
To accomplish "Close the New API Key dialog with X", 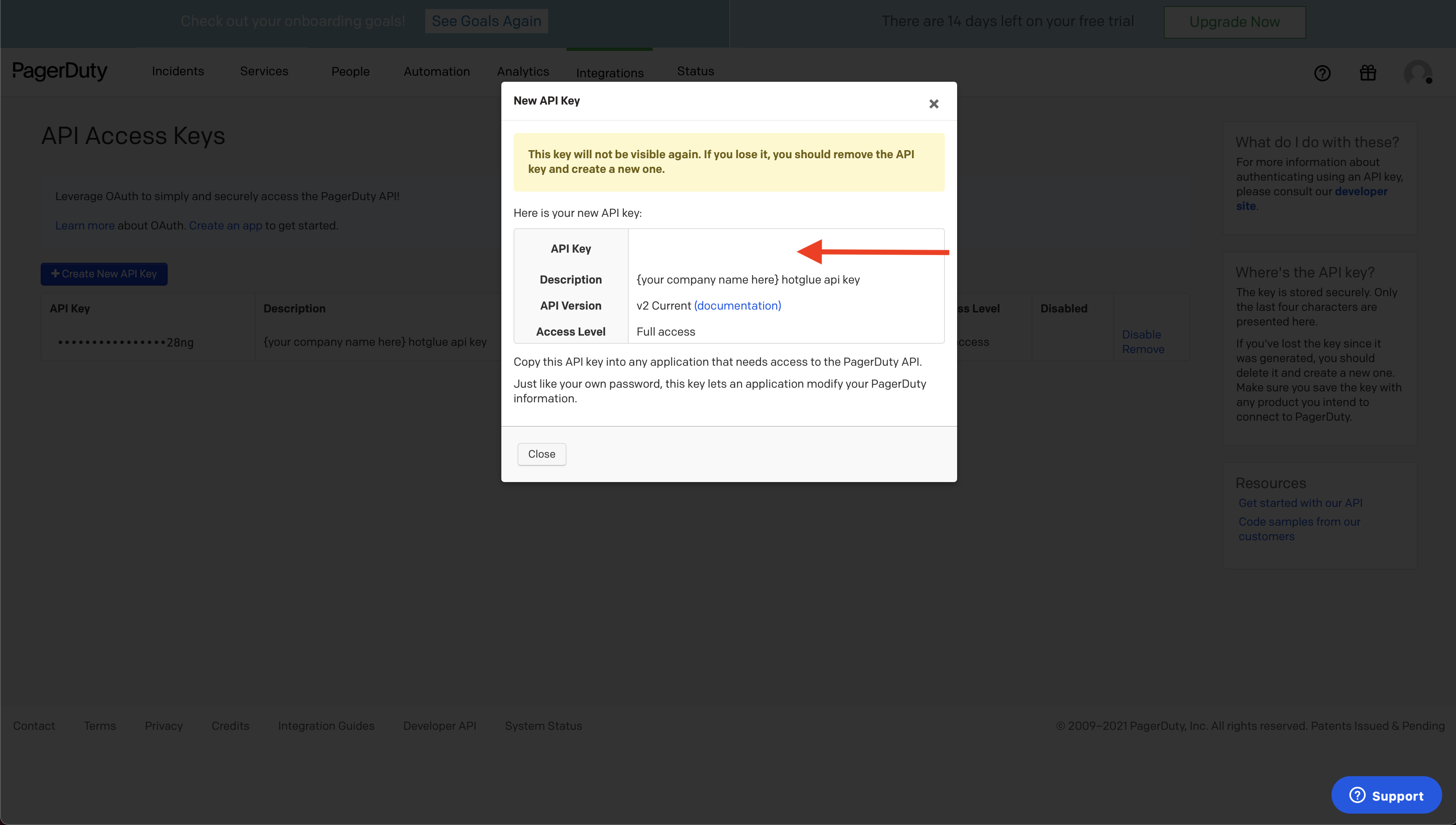I will [934, 104].
